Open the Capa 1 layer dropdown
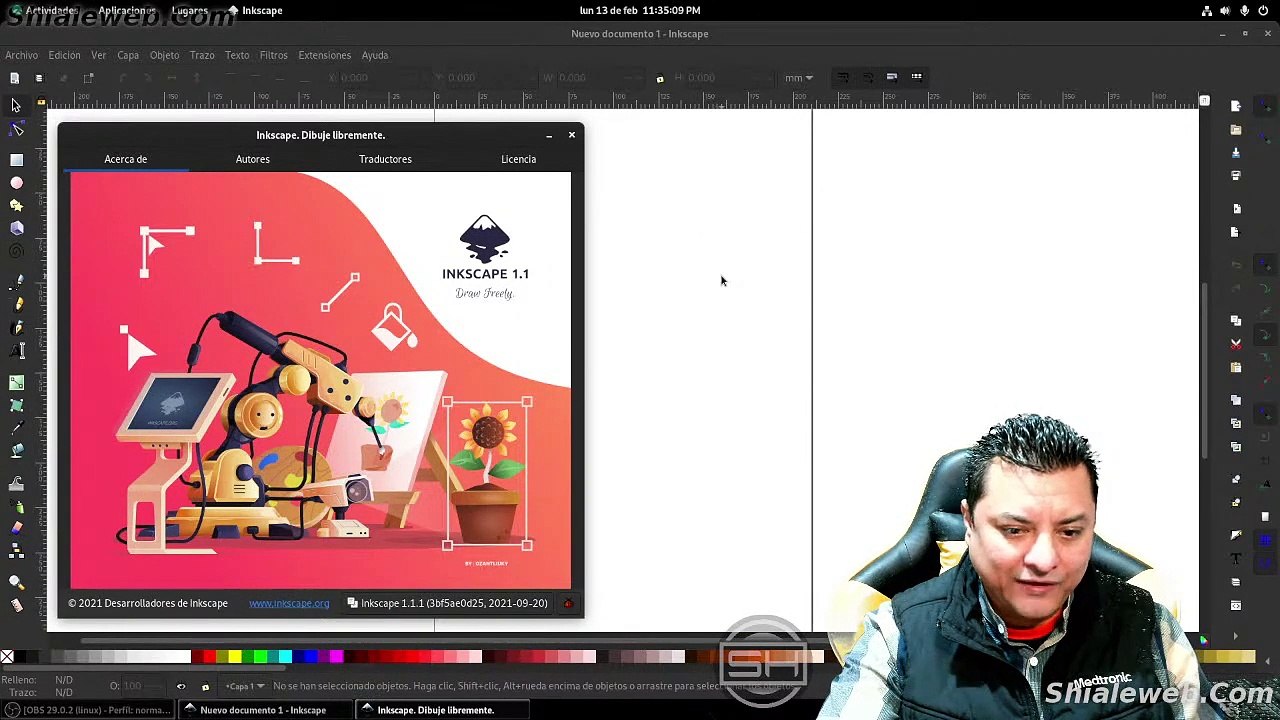 coord(244,686)
